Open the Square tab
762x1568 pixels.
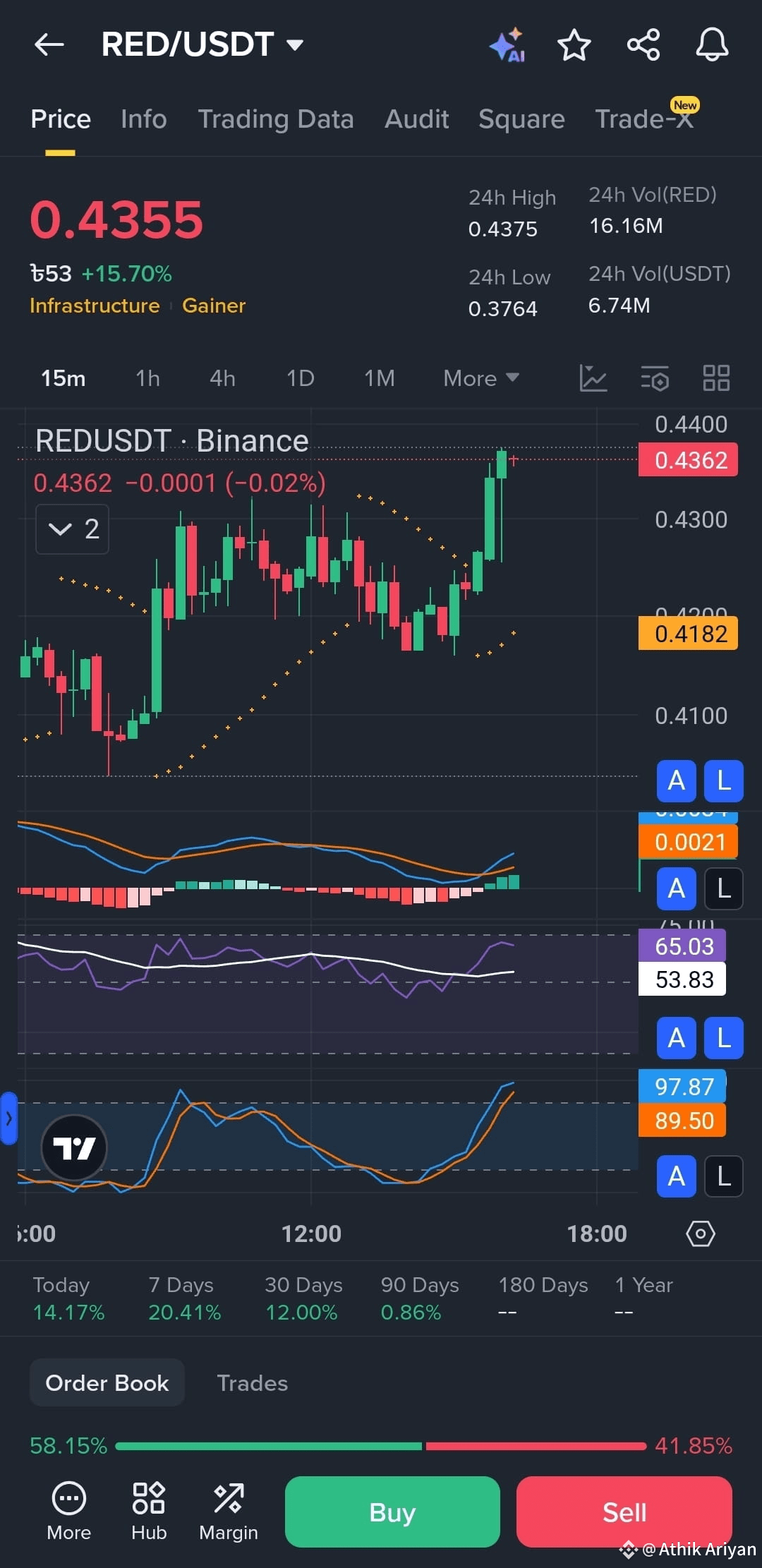tap(521, 119)
